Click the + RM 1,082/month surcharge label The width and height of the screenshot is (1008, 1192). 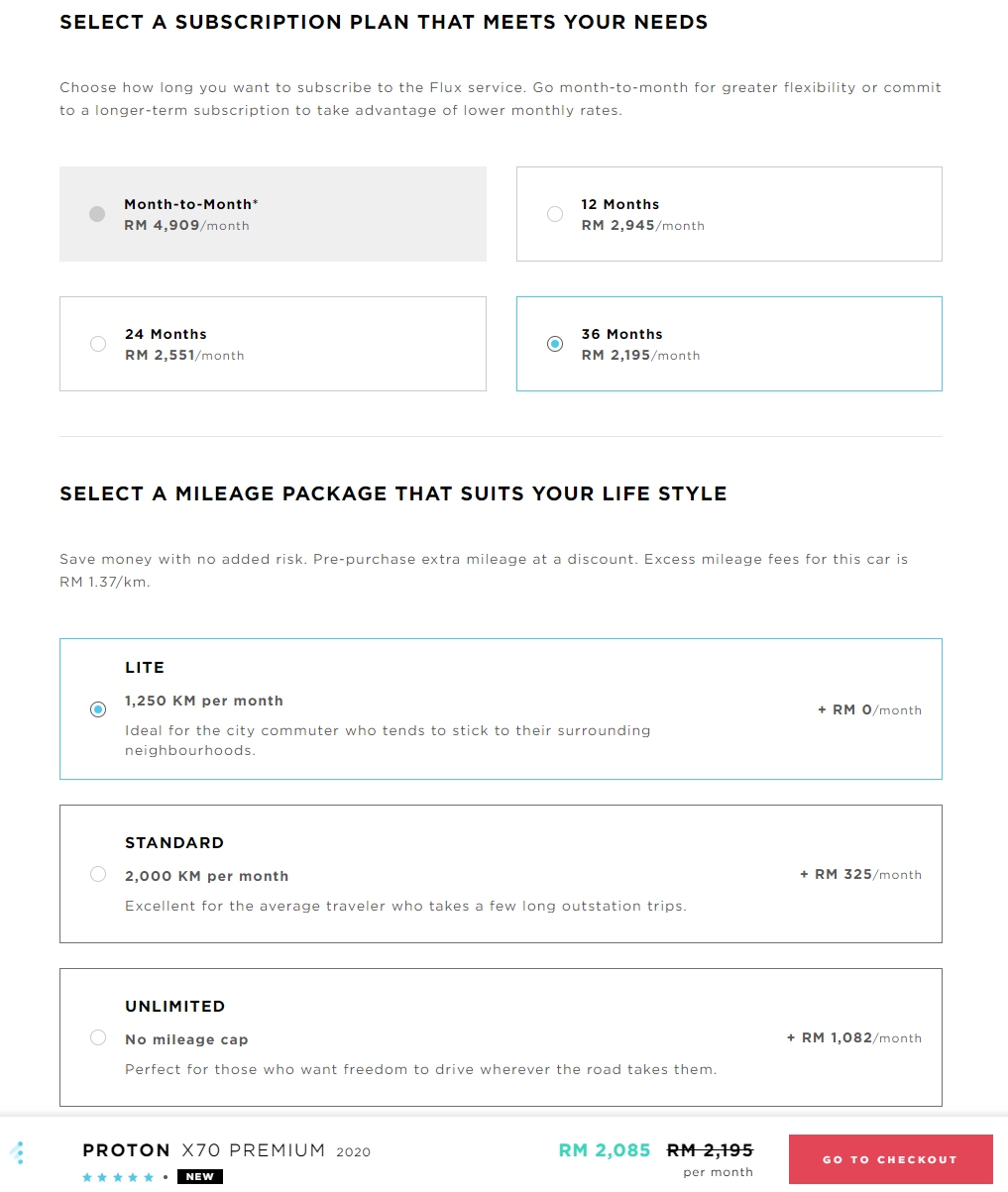pyautogui.click(x=853, y=1038)
